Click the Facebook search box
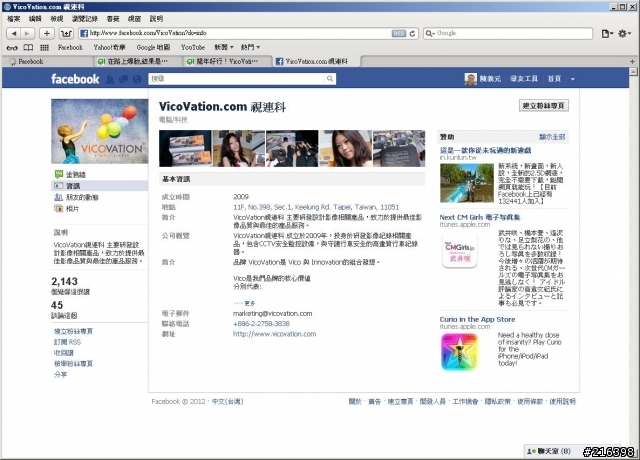Image resolution: width=640 pixels, height=460 pixels. tap(237, 79)
